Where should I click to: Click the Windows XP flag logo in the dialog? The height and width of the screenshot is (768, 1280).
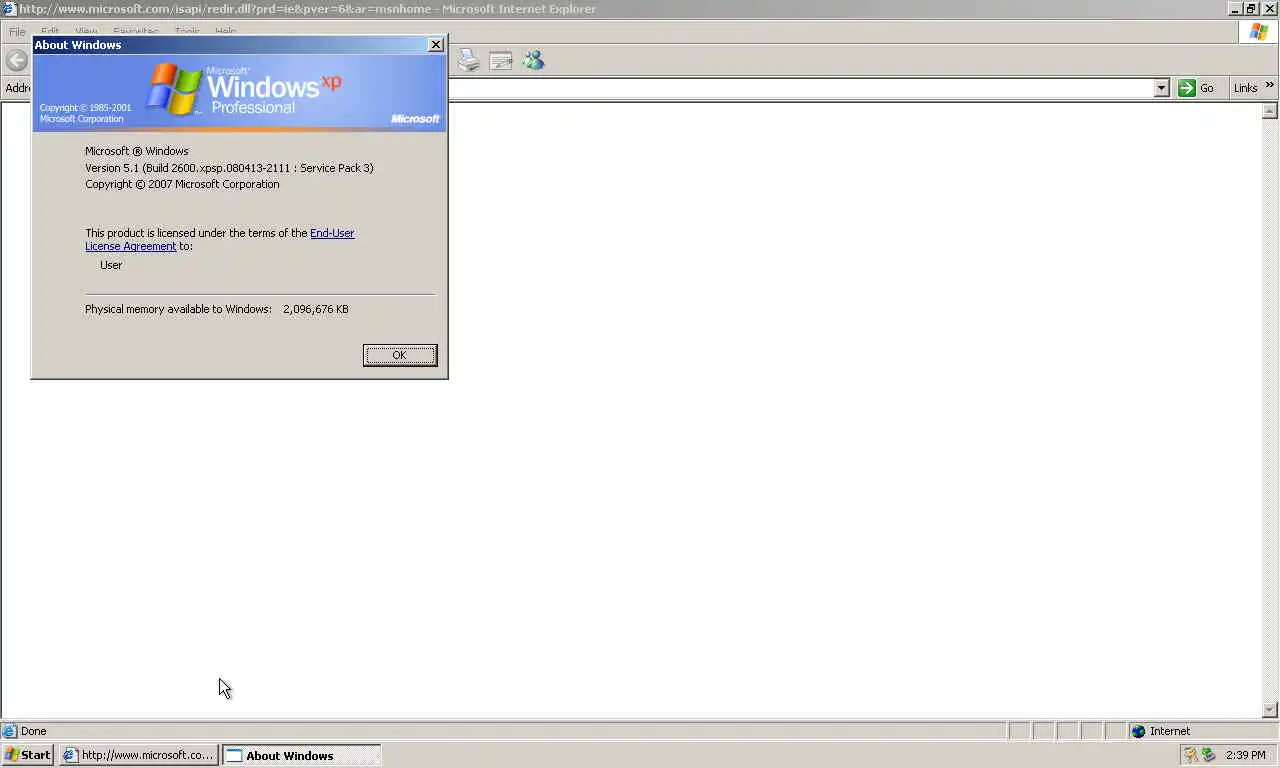coord(174,88)
